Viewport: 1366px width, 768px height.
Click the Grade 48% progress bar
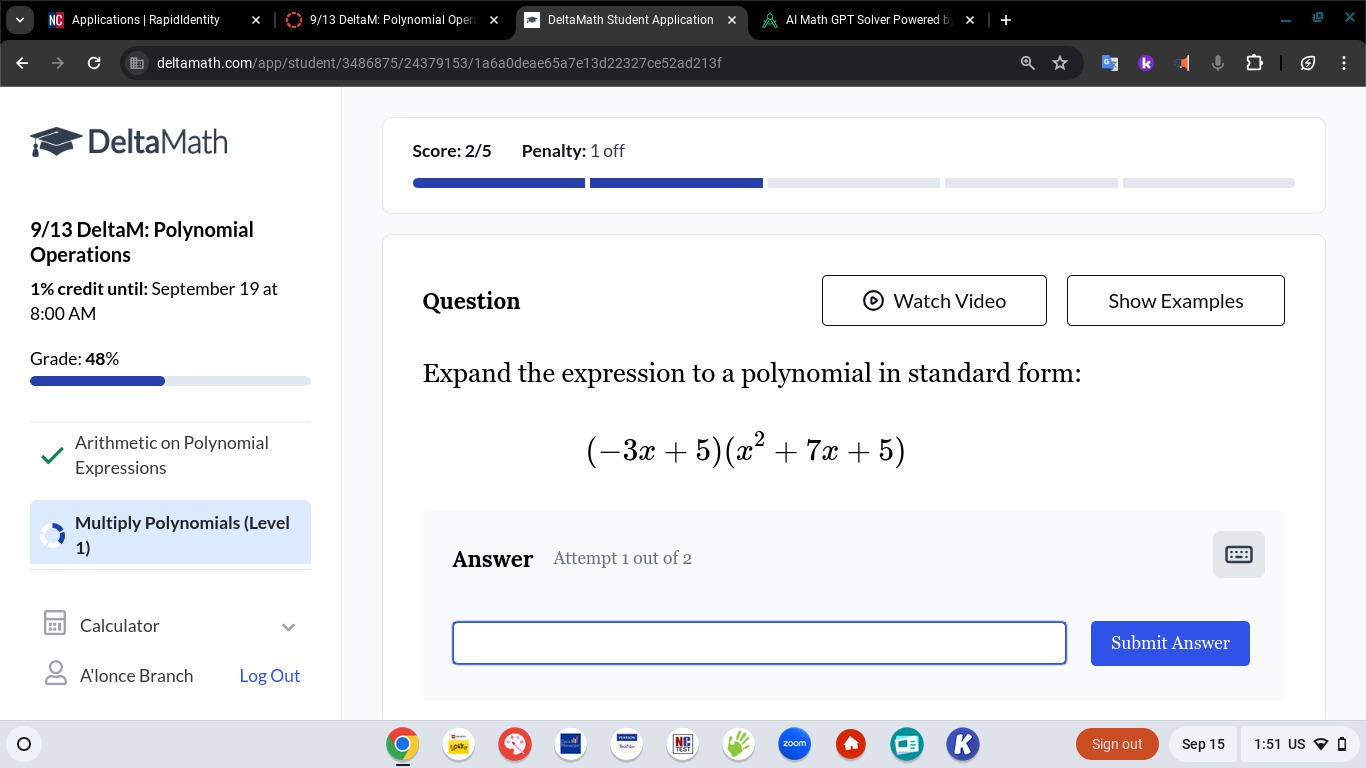tap(170, 381)
